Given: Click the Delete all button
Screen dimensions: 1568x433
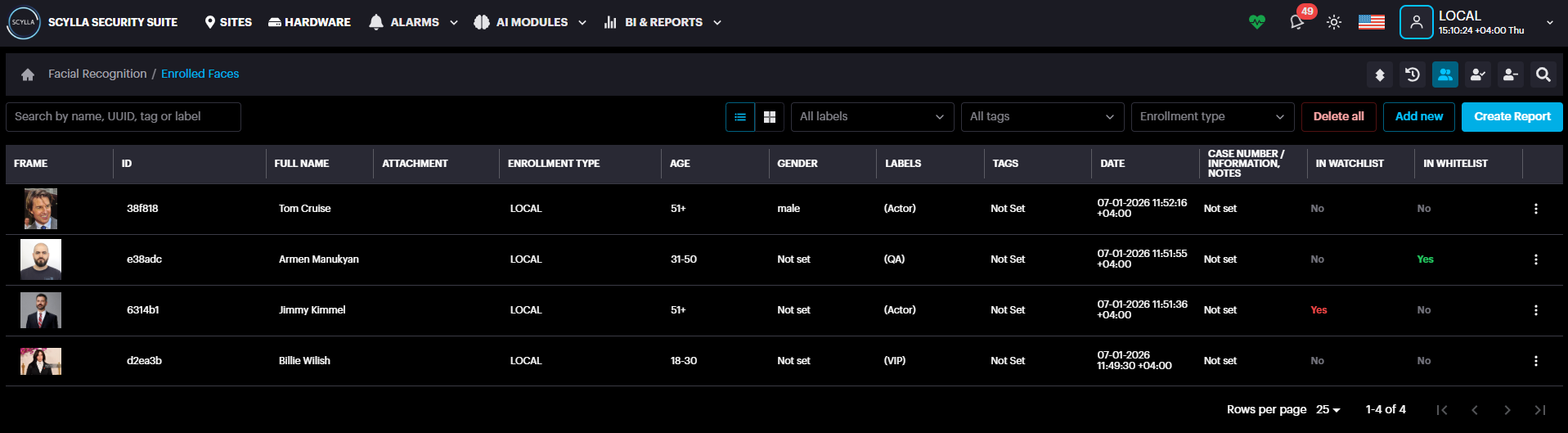Looking at the screenshot, I should tap(1338, 117).
